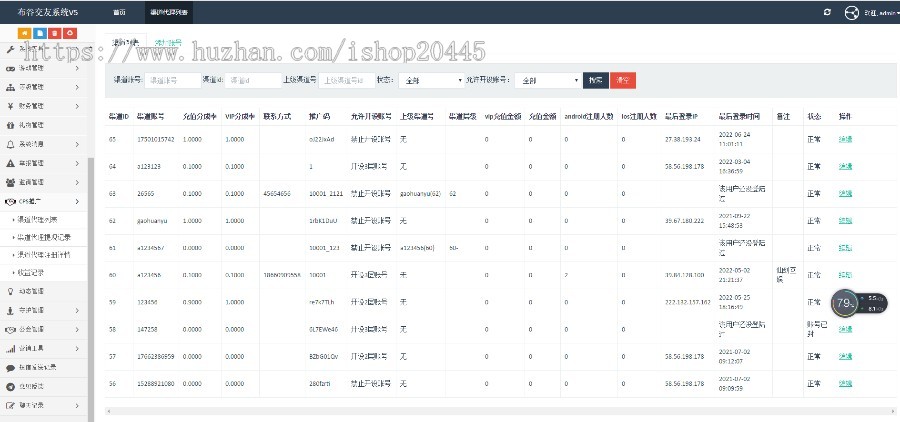Open the status filter dropdown

pos(431,80)
